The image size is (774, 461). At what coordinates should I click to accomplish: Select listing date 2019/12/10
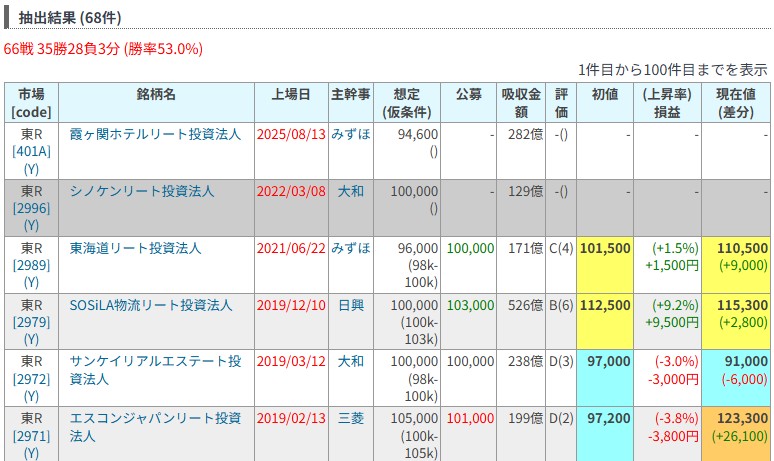tap(291, 305)
